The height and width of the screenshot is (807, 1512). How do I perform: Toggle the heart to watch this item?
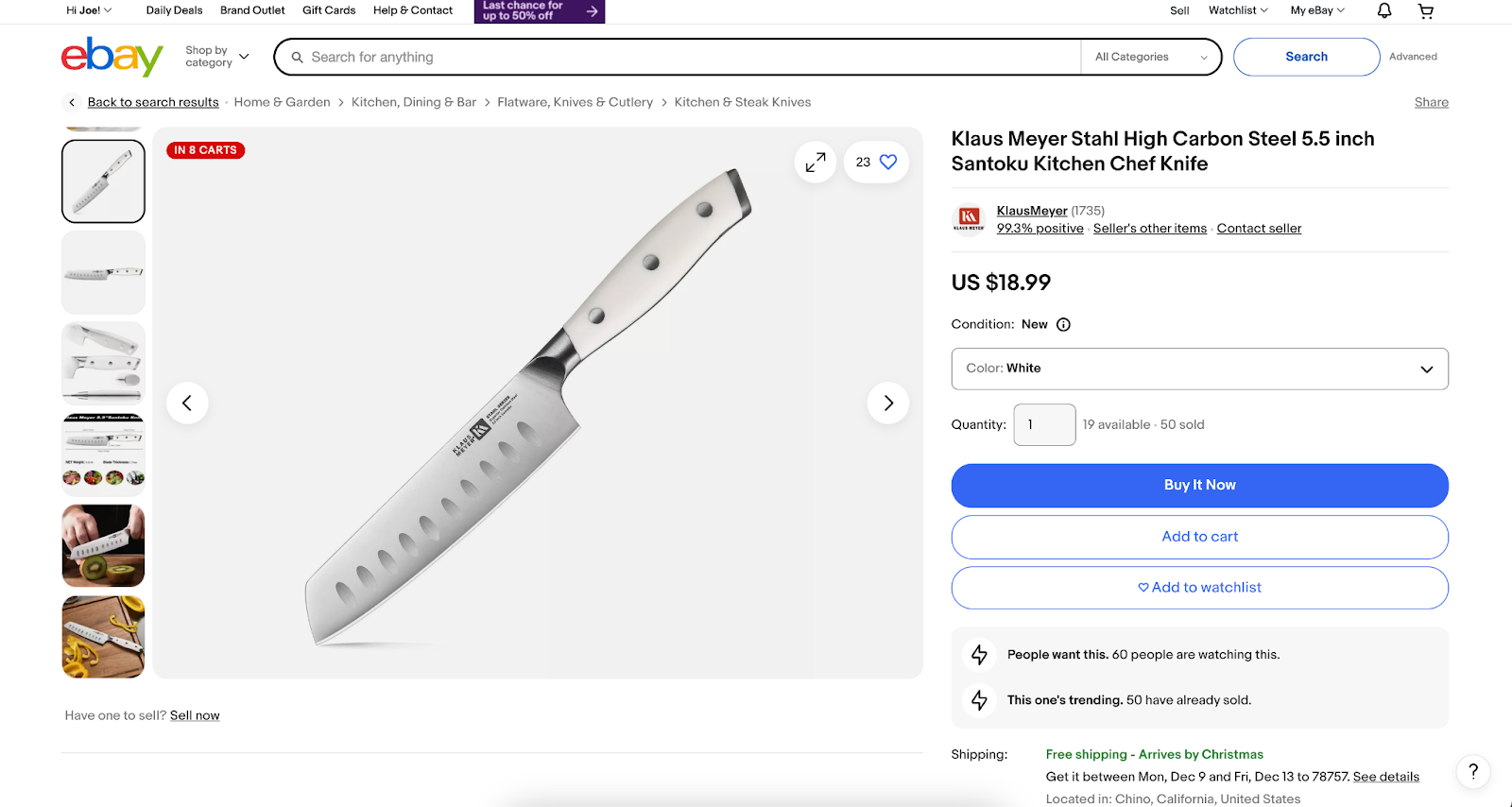click(886, 162)
